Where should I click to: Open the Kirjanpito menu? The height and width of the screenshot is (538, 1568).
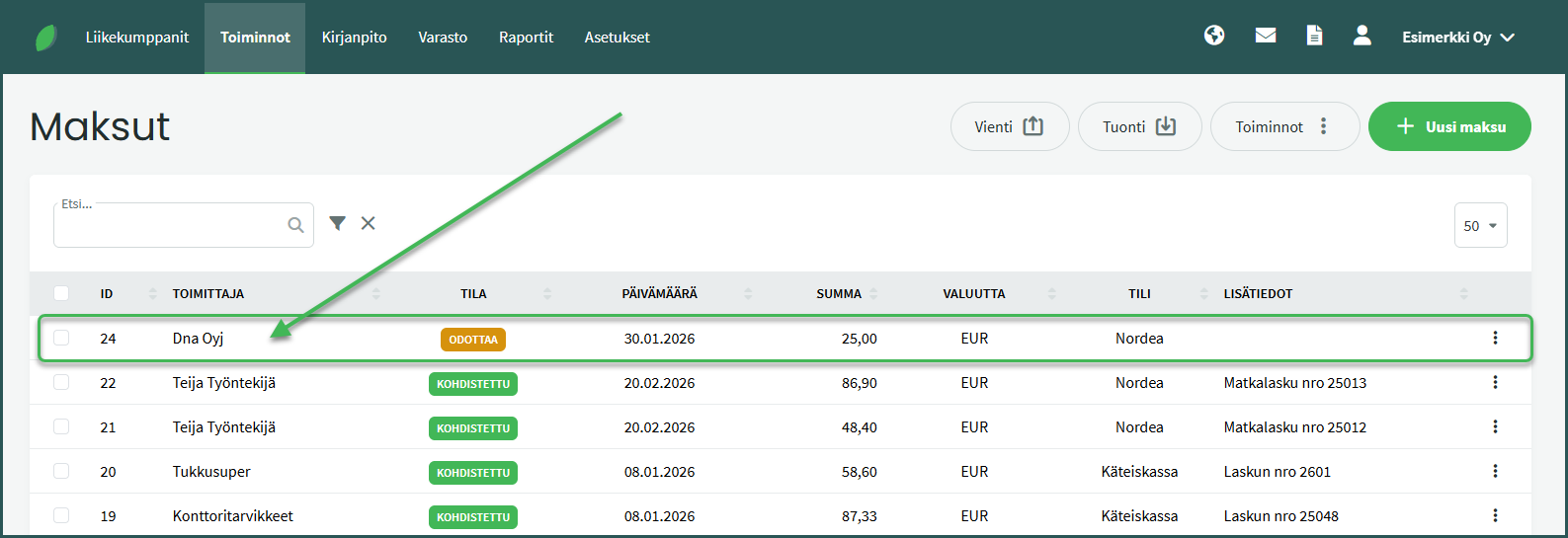(x=354, y=38)
